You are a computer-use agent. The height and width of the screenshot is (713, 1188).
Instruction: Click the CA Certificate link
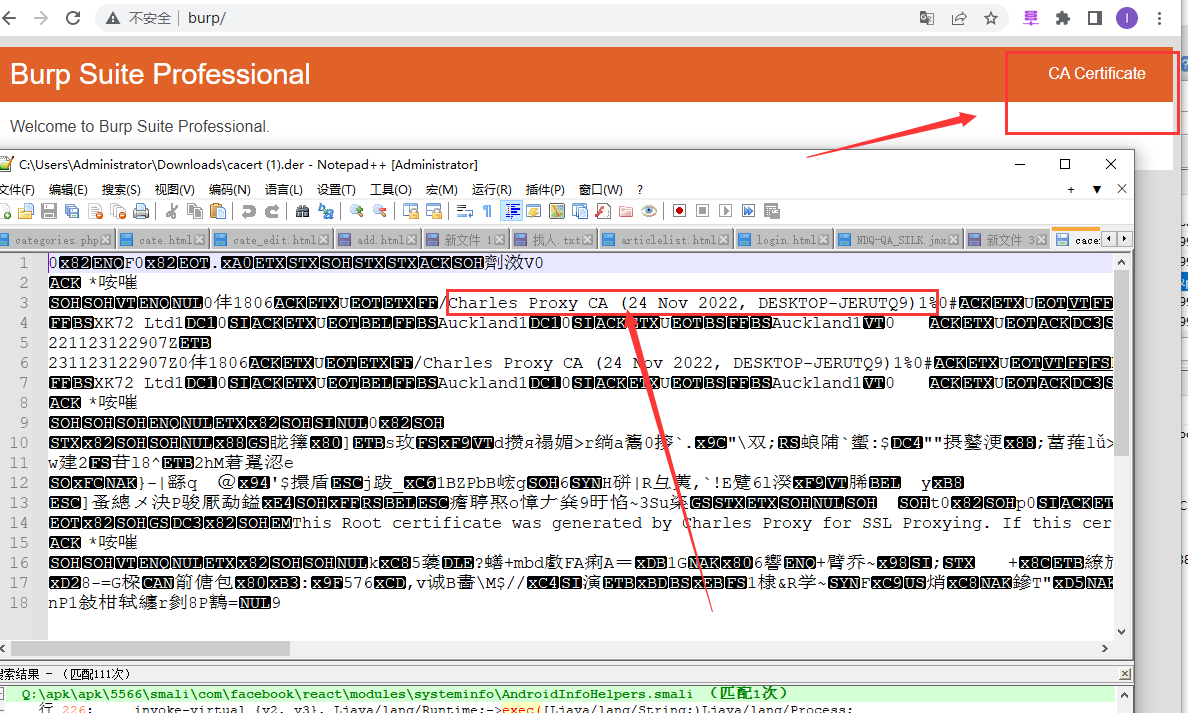[x=1096, y=74]
